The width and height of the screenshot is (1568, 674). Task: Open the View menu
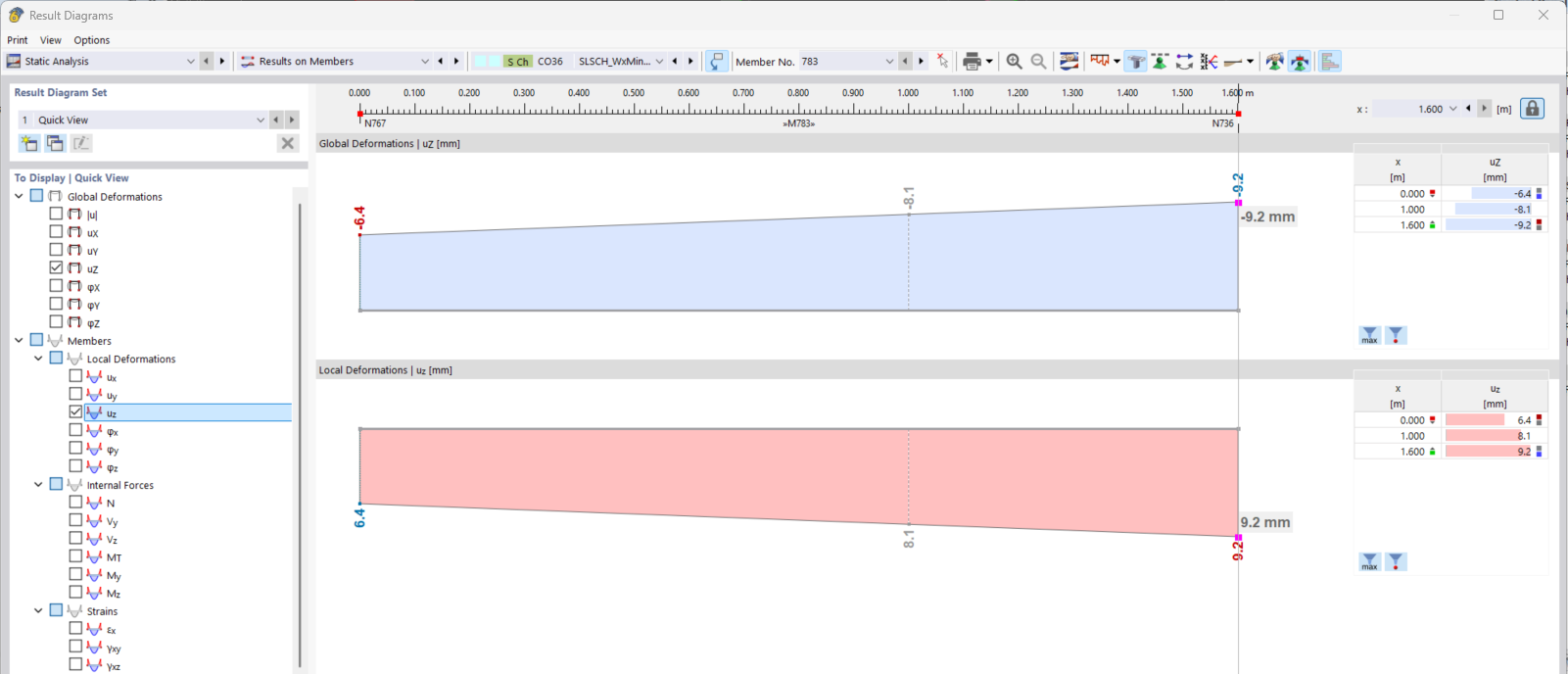tap(50, 40)
